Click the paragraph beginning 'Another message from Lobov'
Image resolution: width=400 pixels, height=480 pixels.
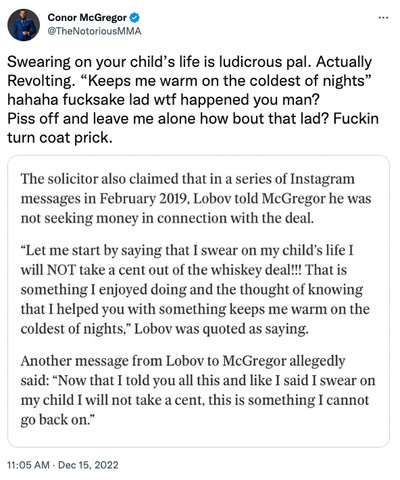198,390
